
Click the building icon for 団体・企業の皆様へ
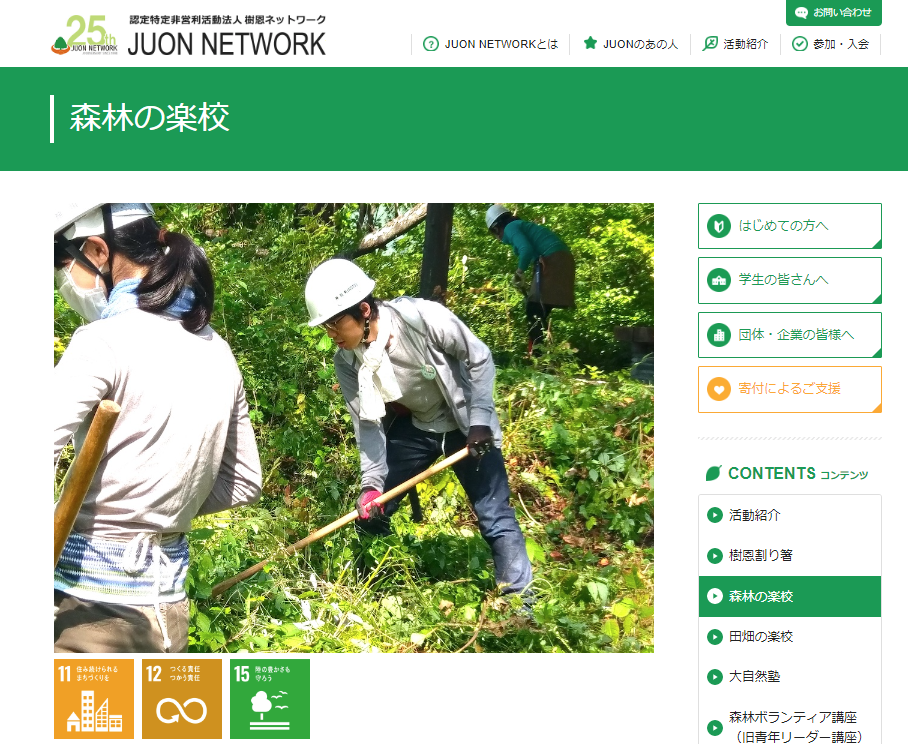[x=719, y=335]
